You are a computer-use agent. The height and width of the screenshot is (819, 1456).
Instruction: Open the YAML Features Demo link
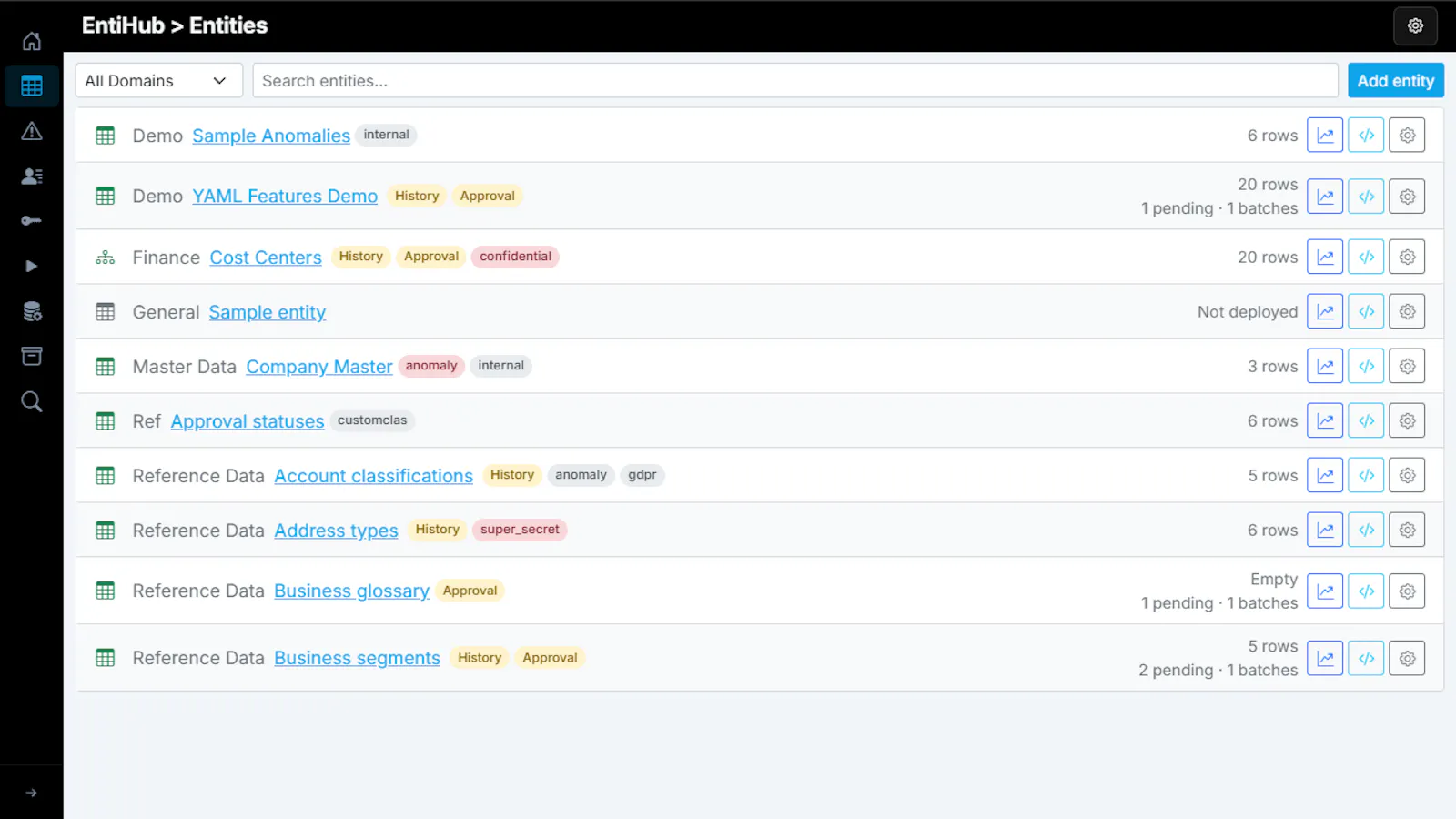(x=285, y=196)
